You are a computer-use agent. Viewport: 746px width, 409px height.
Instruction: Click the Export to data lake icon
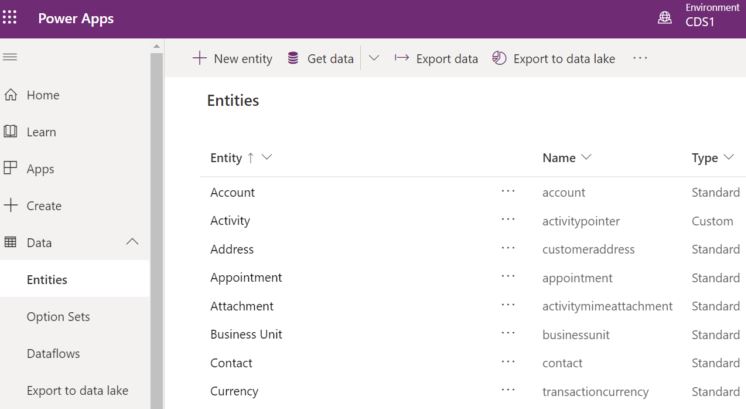499,58
